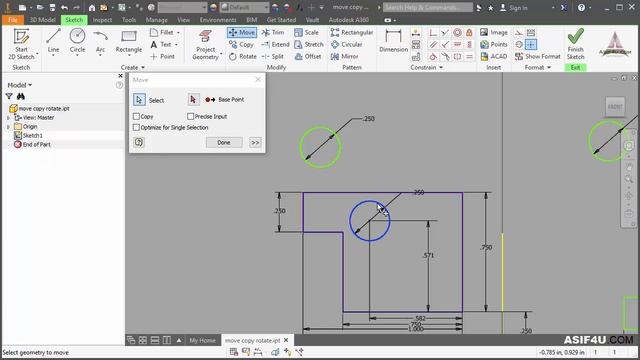The width and height of the screenshot is (640, 360).
Task: Select the Offset tool
Action: pos(308,56)
